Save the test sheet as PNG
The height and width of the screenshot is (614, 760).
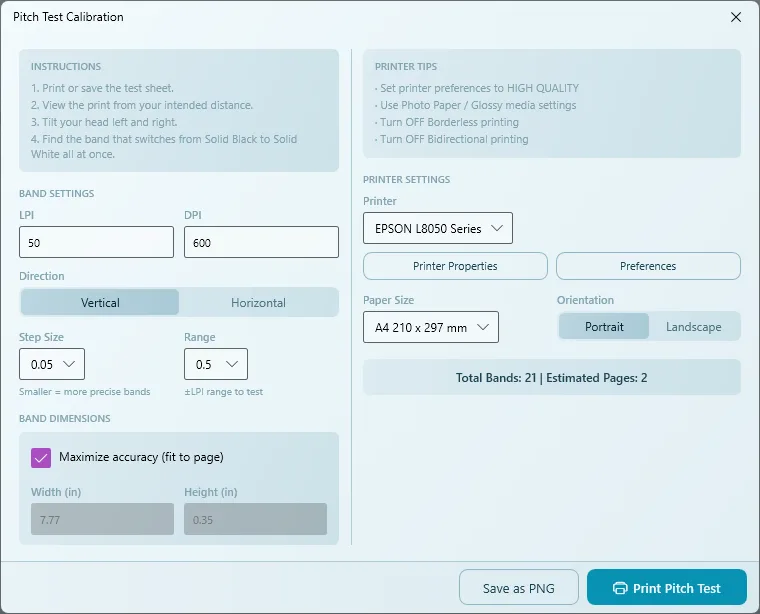[519, 588]
